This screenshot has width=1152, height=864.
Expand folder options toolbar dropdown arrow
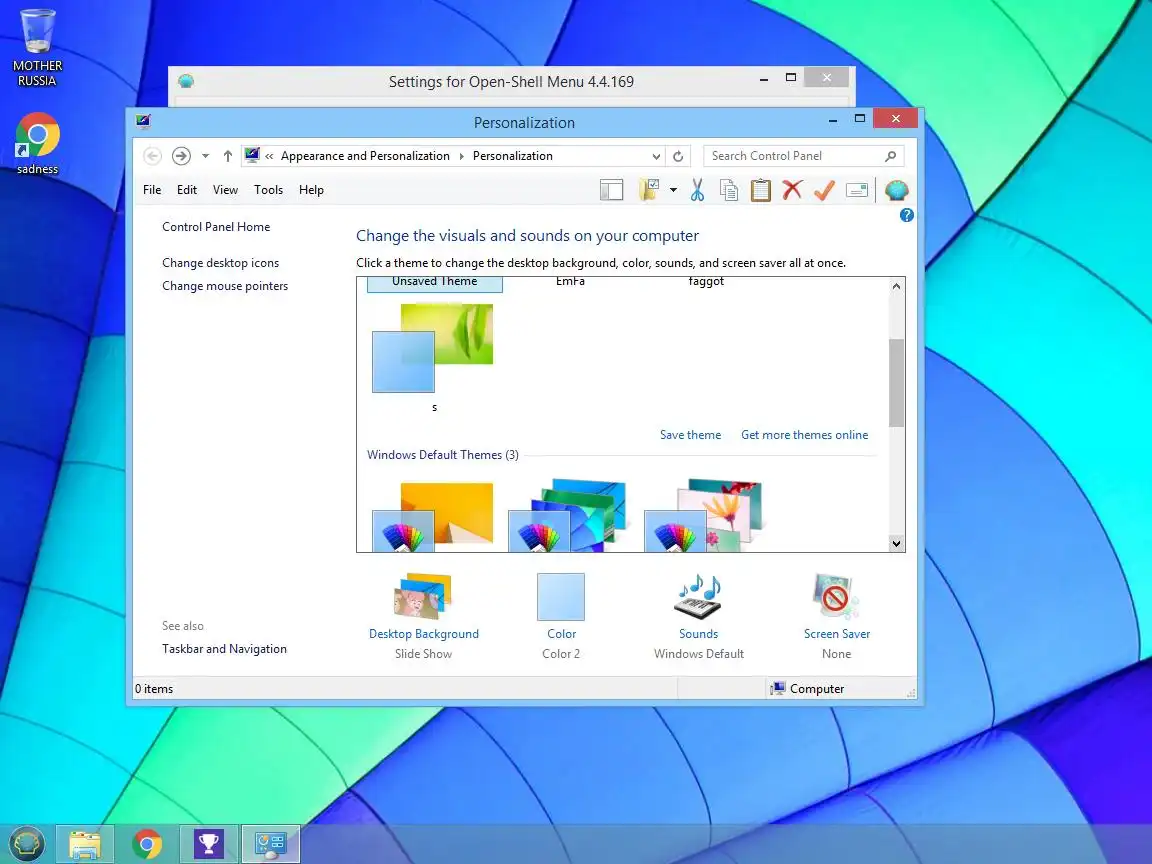coord(673,190)
